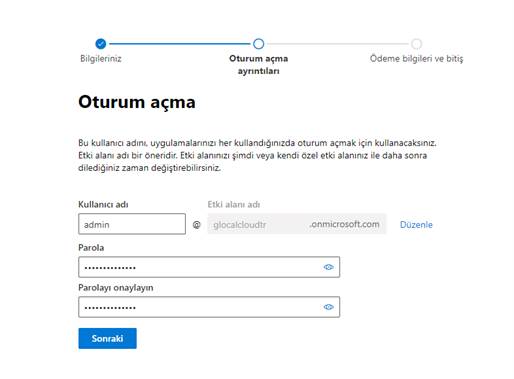Click the Parolayı onaylayın password field

(209, 307)
